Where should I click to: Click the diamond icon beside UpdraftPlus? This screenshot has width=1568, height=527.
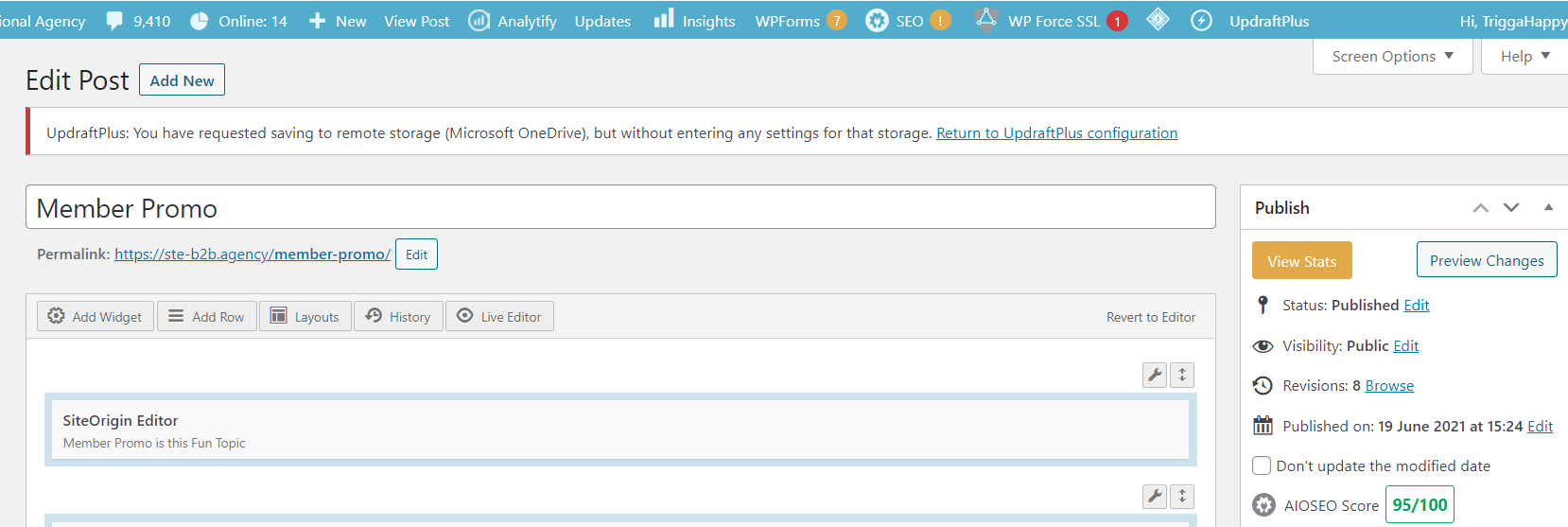pyautogui.click(x=1158, y=20)
